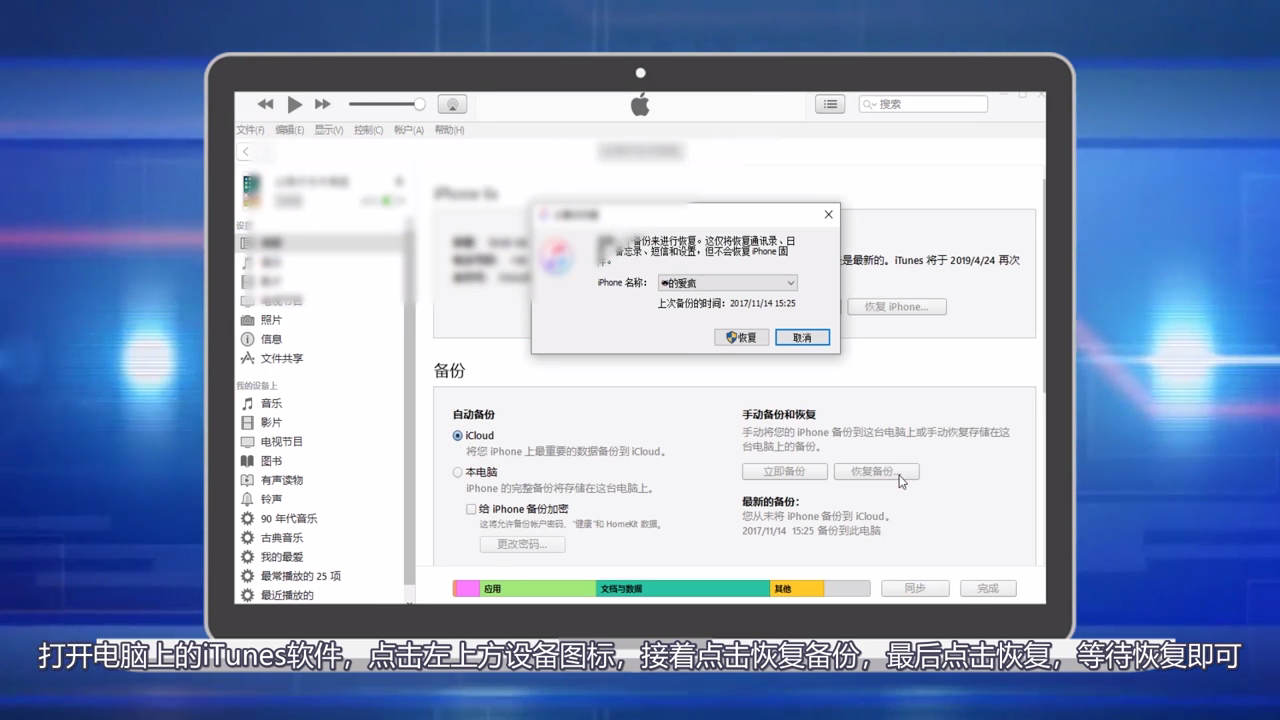Open 音乐 under 我的设备上
Screen dimensions: 1280x720
[261, 403]
